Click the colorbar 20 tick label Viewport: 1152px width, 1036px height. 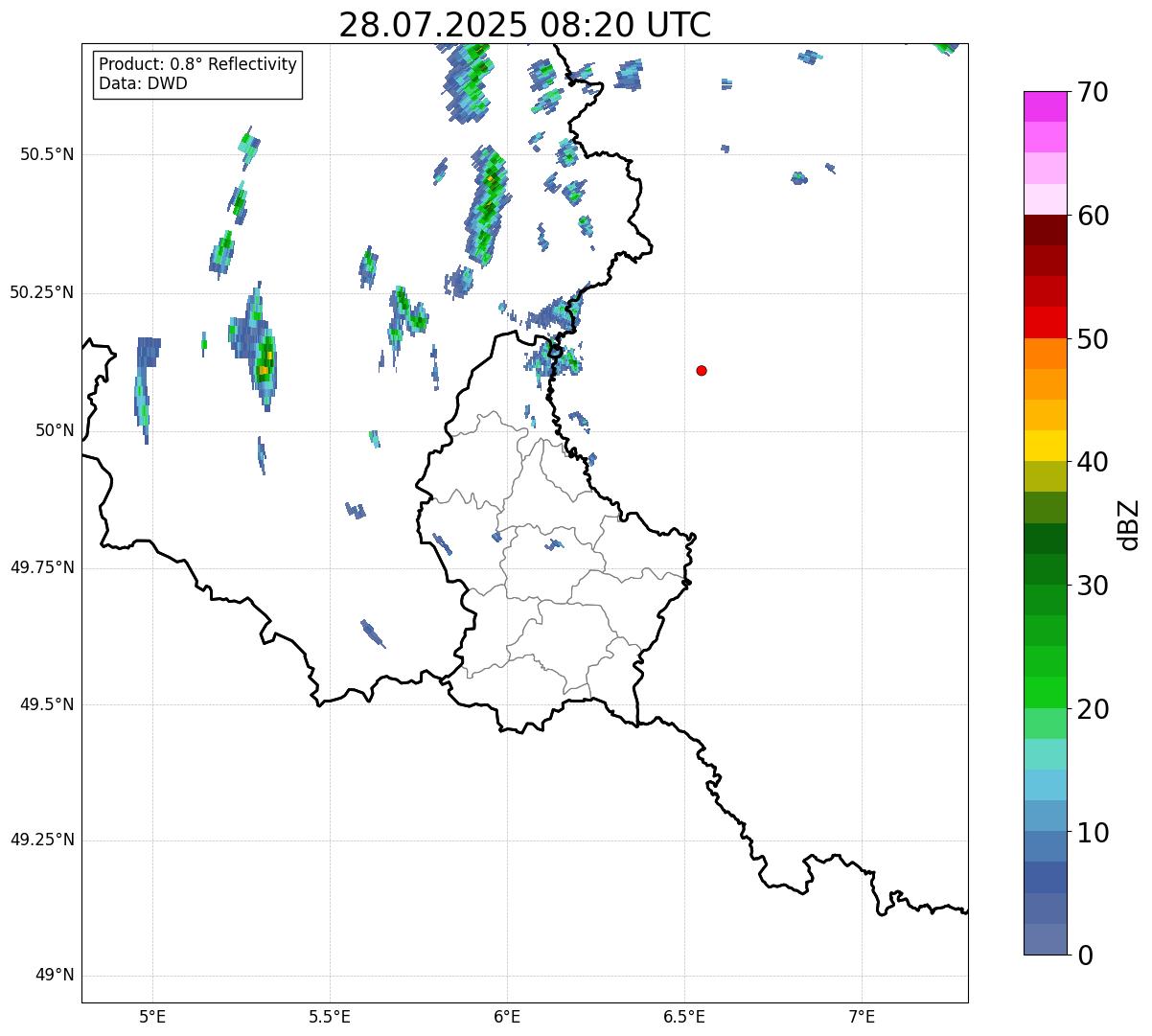1093,709
